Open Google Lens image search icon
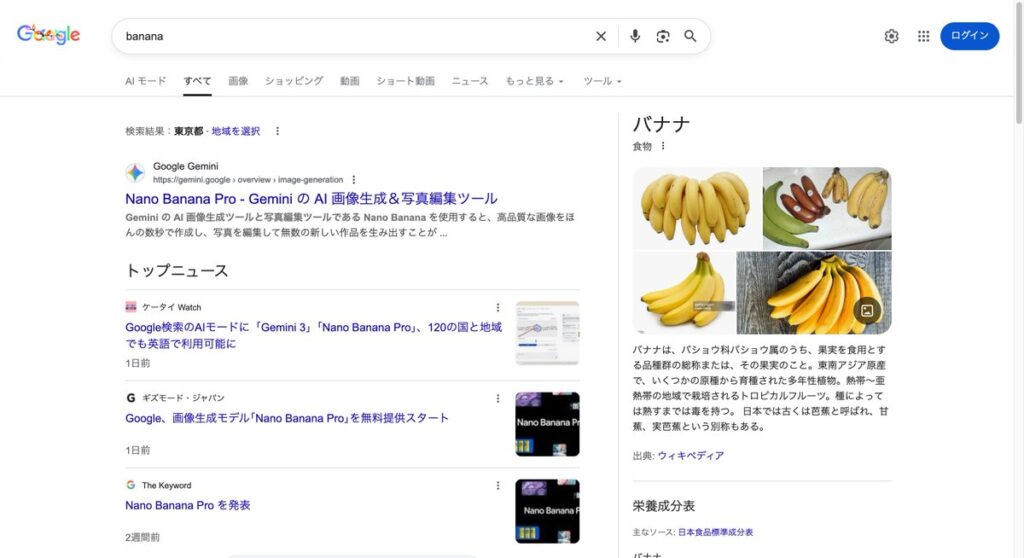 662,36
